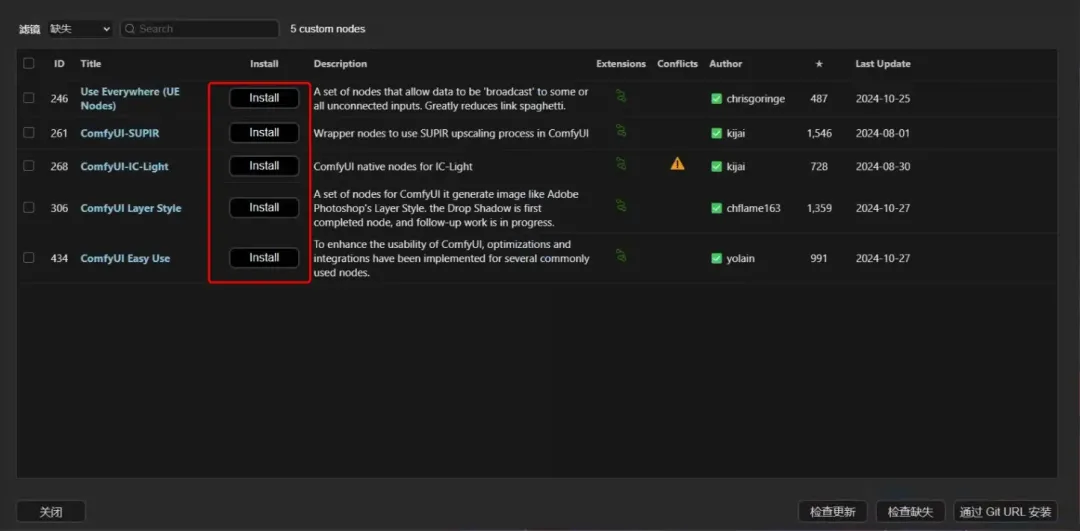Click the '5 custom nodes' count label
Screen dimensions: 1080x531
pos(328,29)
